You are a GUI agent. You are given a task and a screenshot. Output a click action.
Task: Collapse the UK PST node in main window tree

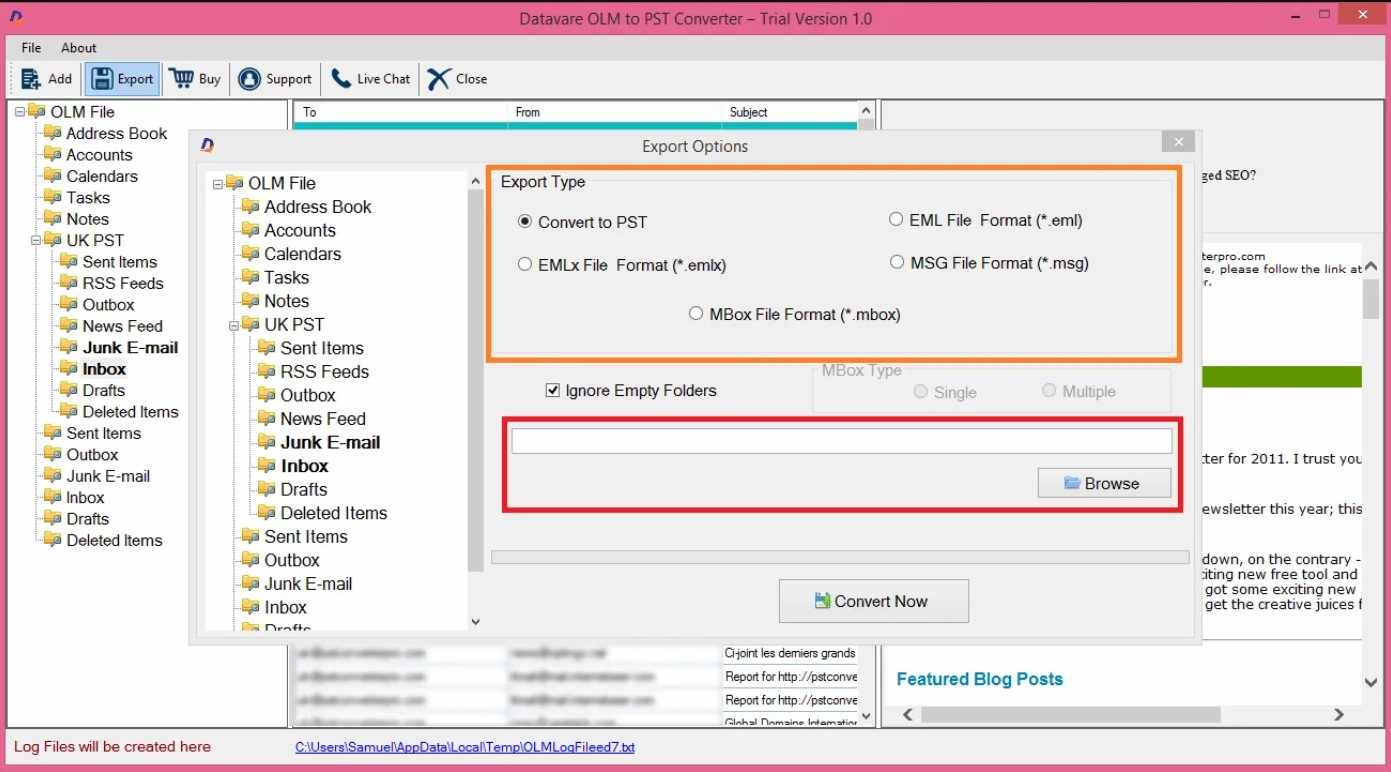(36, 240)
